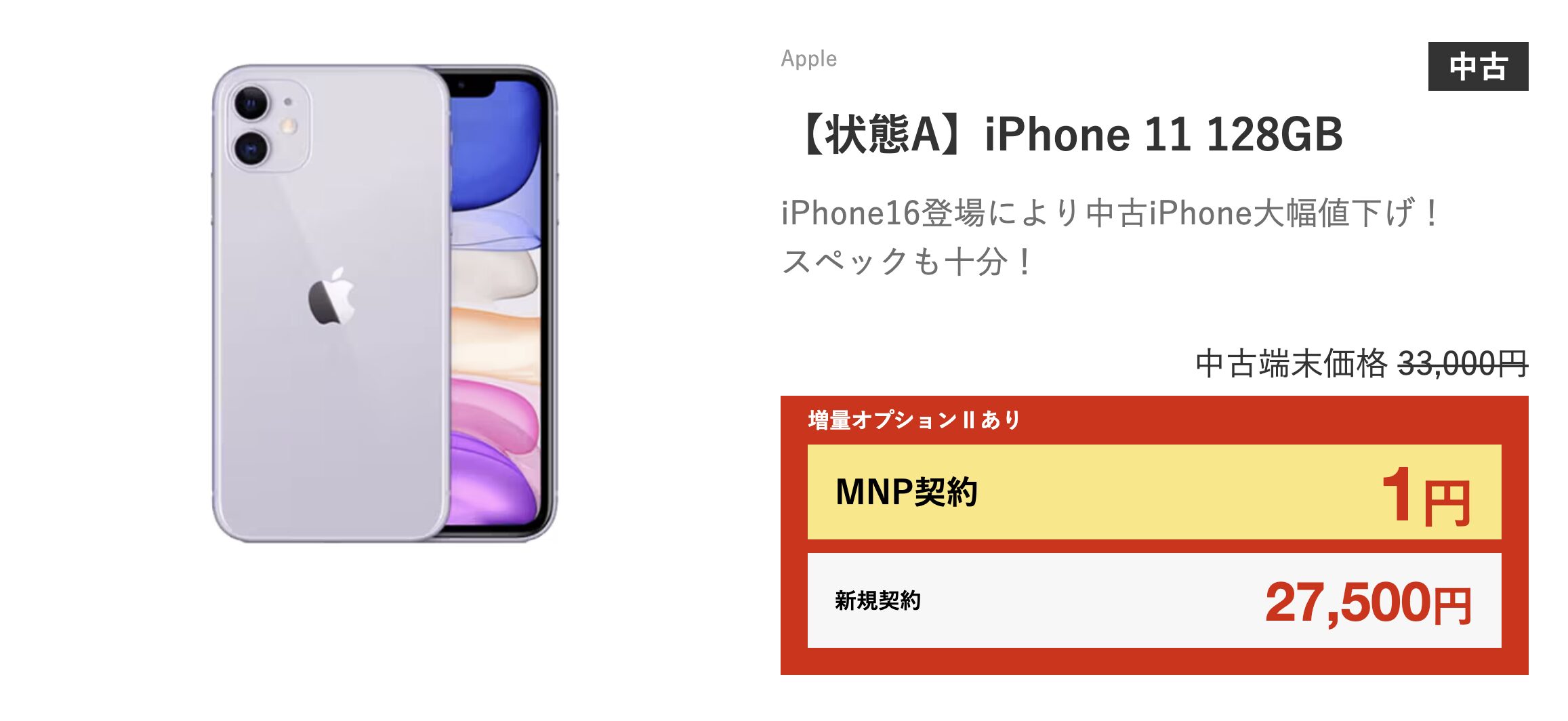Screen dimensions: 1568x721
Task: Click the struck-through 33,000円 price
Action: click(1463, 364)
